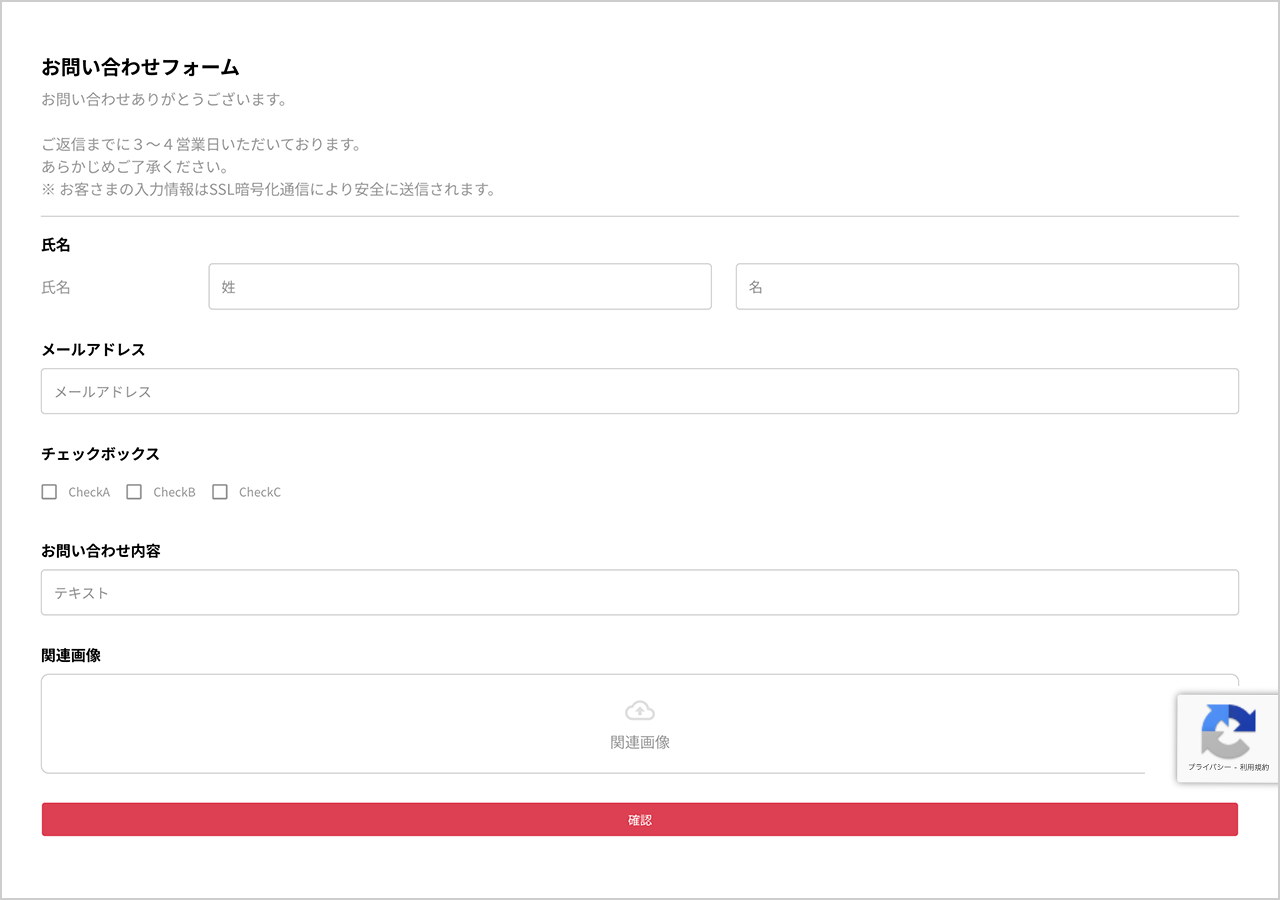
Task: Click the 名 first-name input field
Action: 987,286
